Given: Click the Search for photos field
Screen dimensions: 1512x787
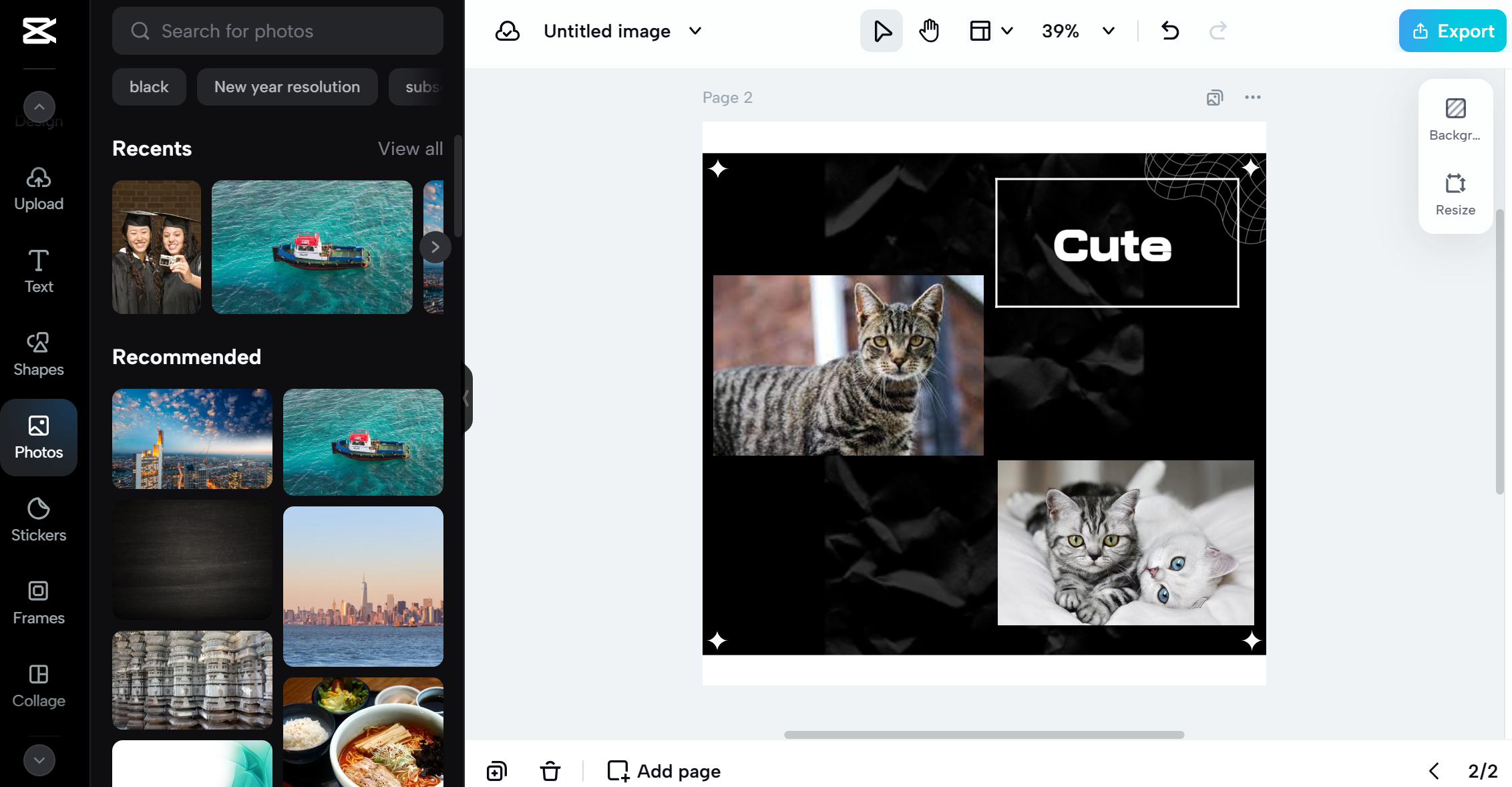Looking at the screenshot, I should 278,31.
